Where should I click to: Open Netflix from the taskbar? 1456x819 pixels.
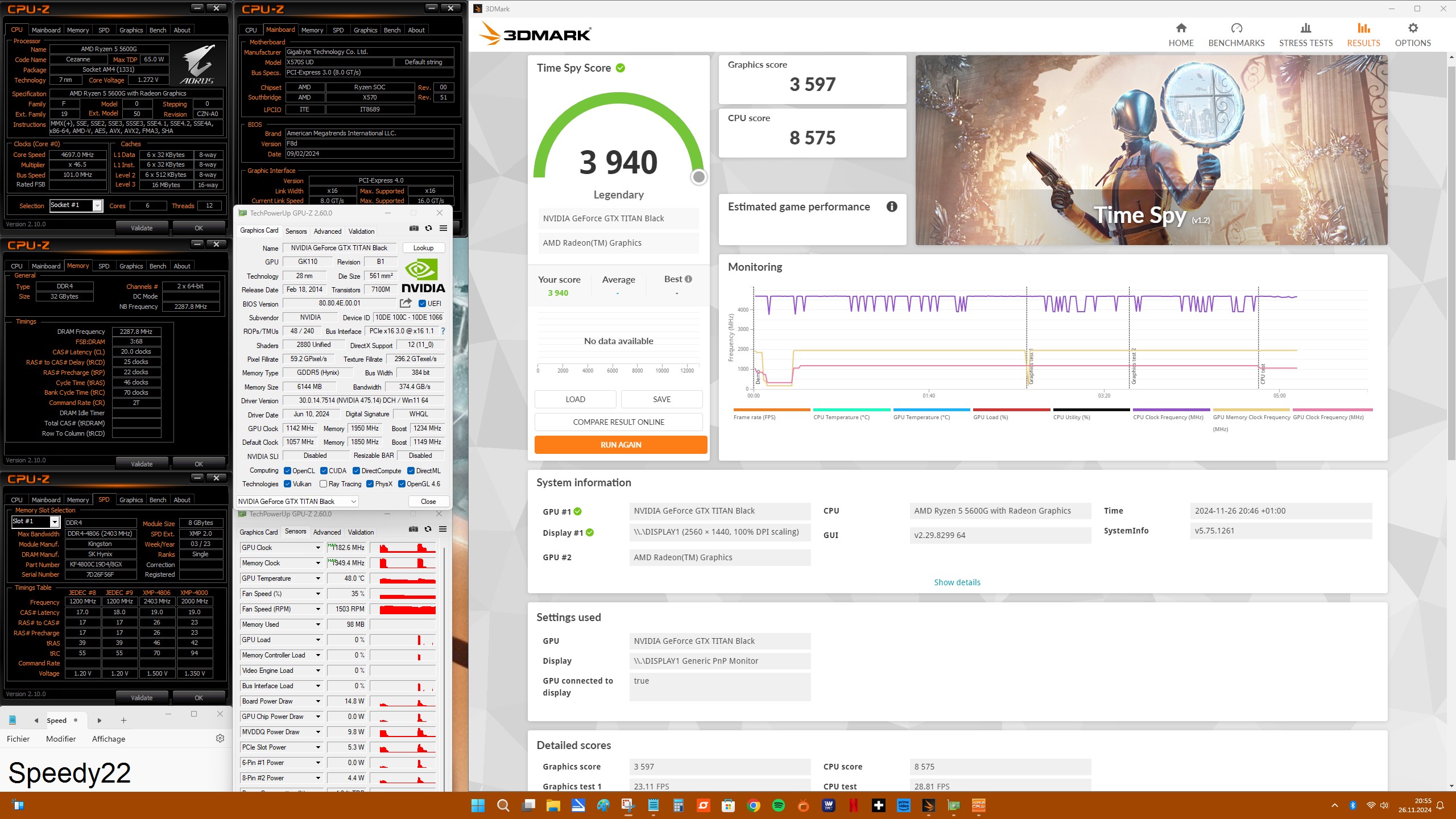[854, 805]
